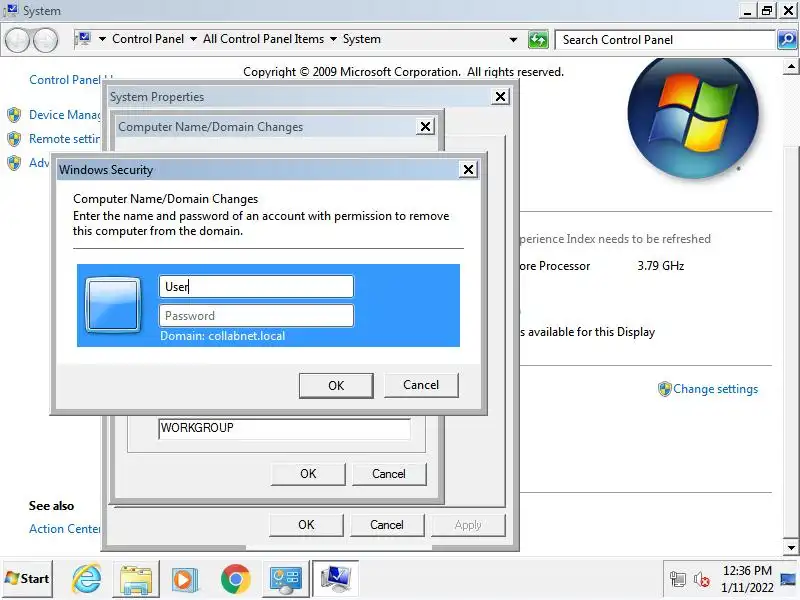The height and width of the screenshot is (600, 800).
Task: Click the scrollbar down arrow
Action: [791, 548]
